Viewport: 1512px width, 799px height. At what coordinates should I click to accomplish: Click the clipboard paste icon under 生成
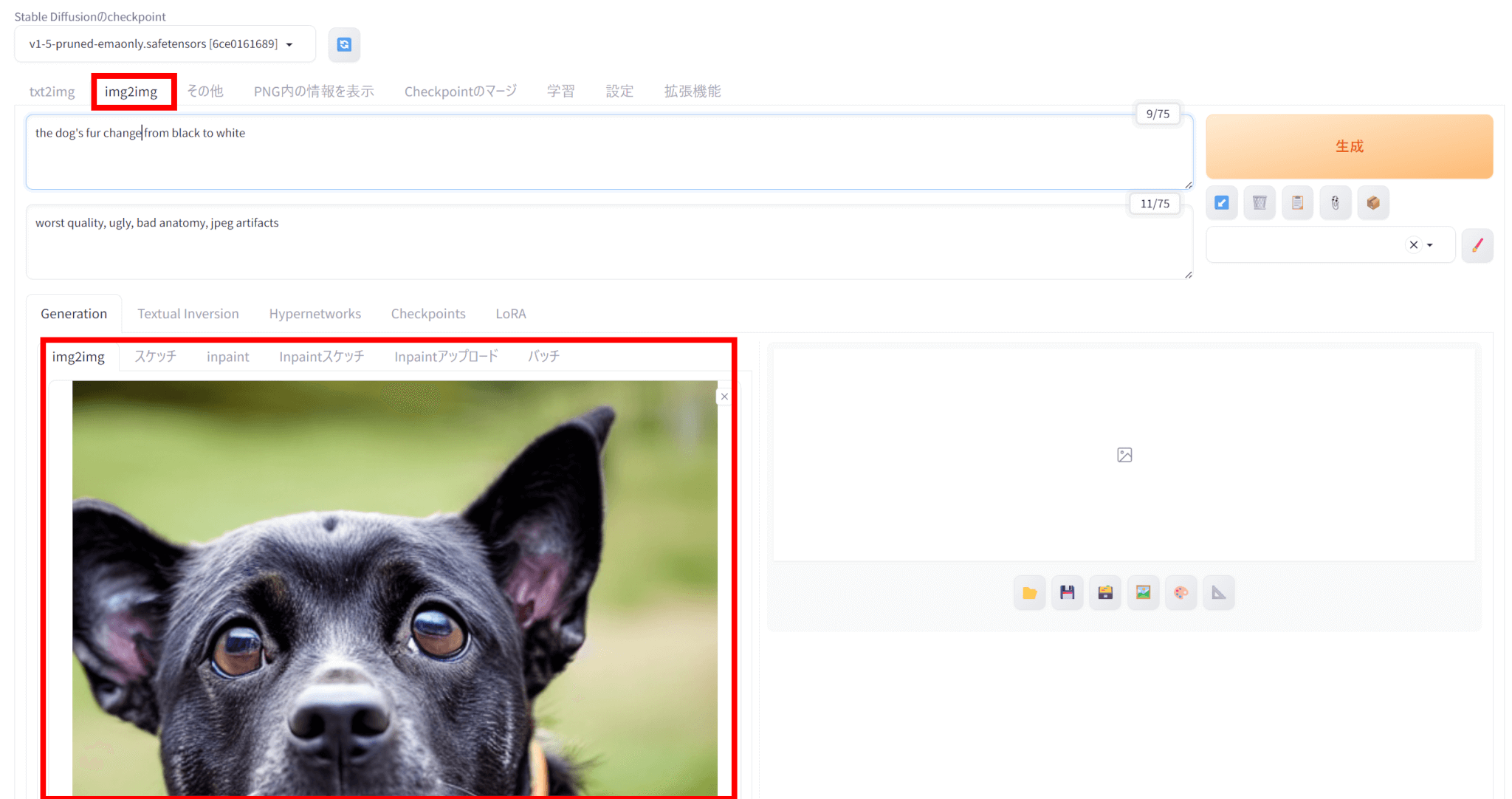click(x=1297, y=202)
